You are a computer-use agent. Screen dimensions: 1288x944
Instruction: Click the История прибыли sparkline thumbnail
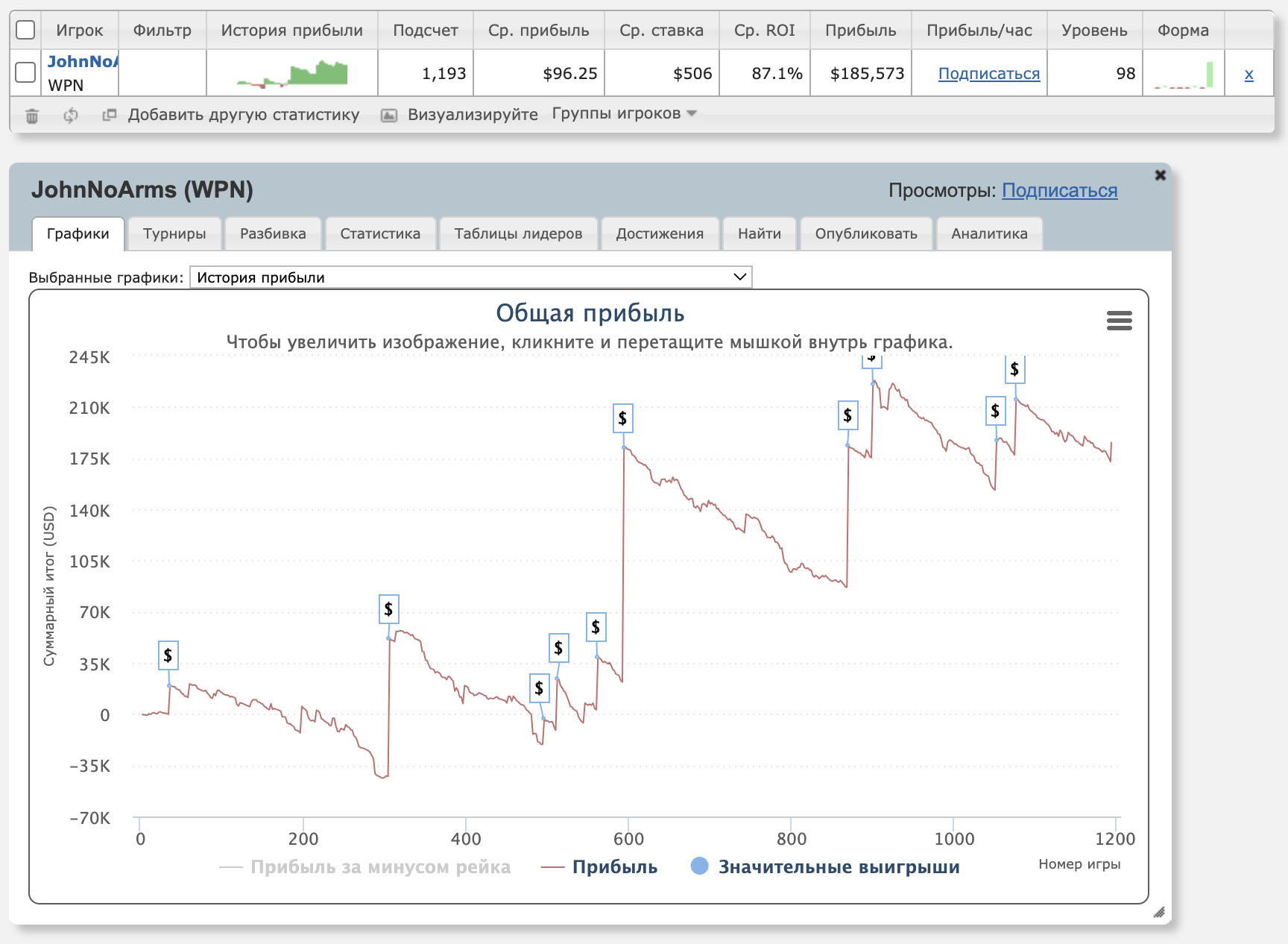[292, 73]
